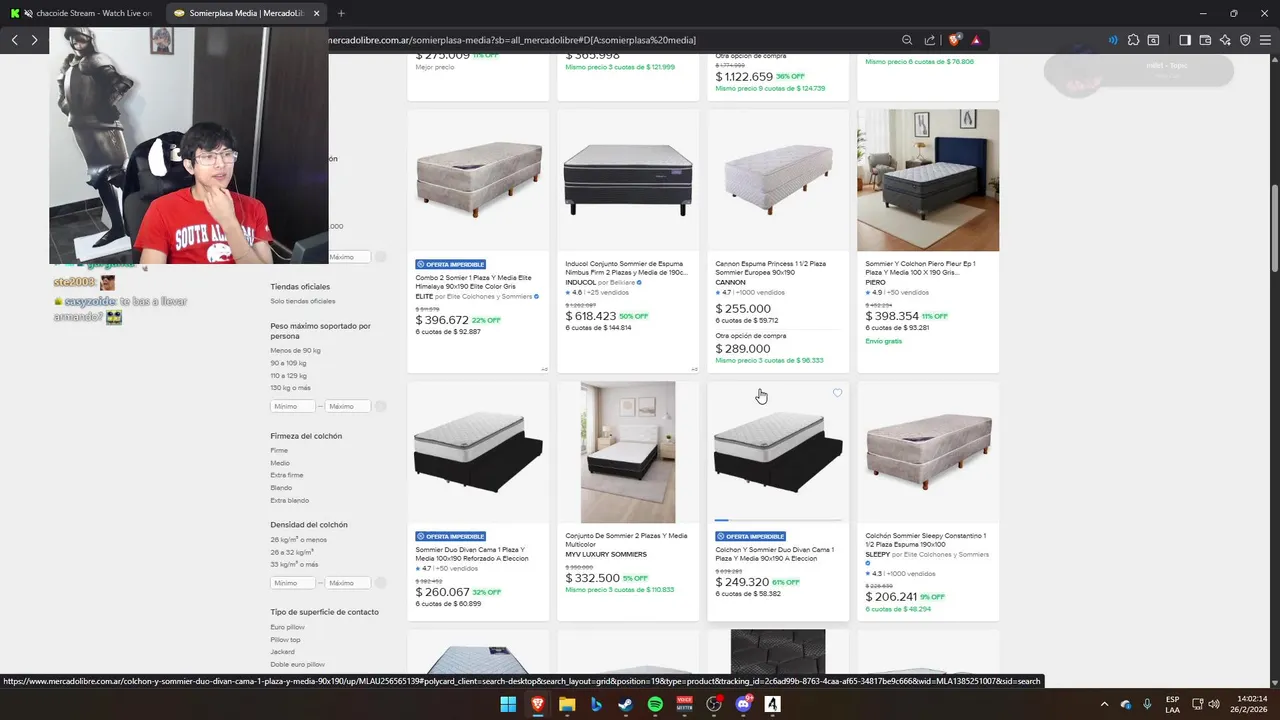Screen dimensions: 1280x720
Task: Open the Brave VPN shield icon
Action: click(1245, 40)
